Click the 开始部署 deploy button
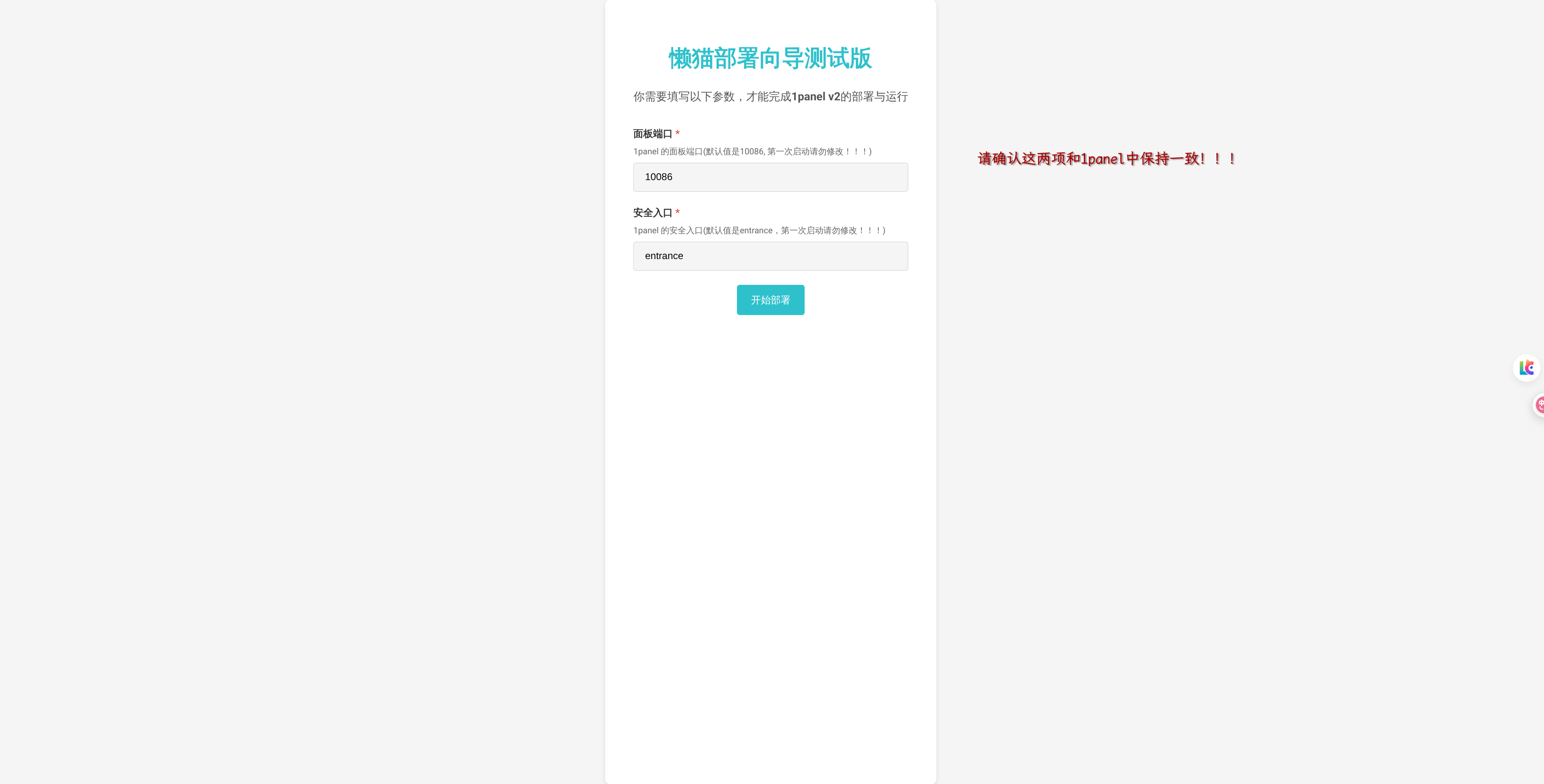The width and height of the screenshot is (1544, 784). click(770, 300)
